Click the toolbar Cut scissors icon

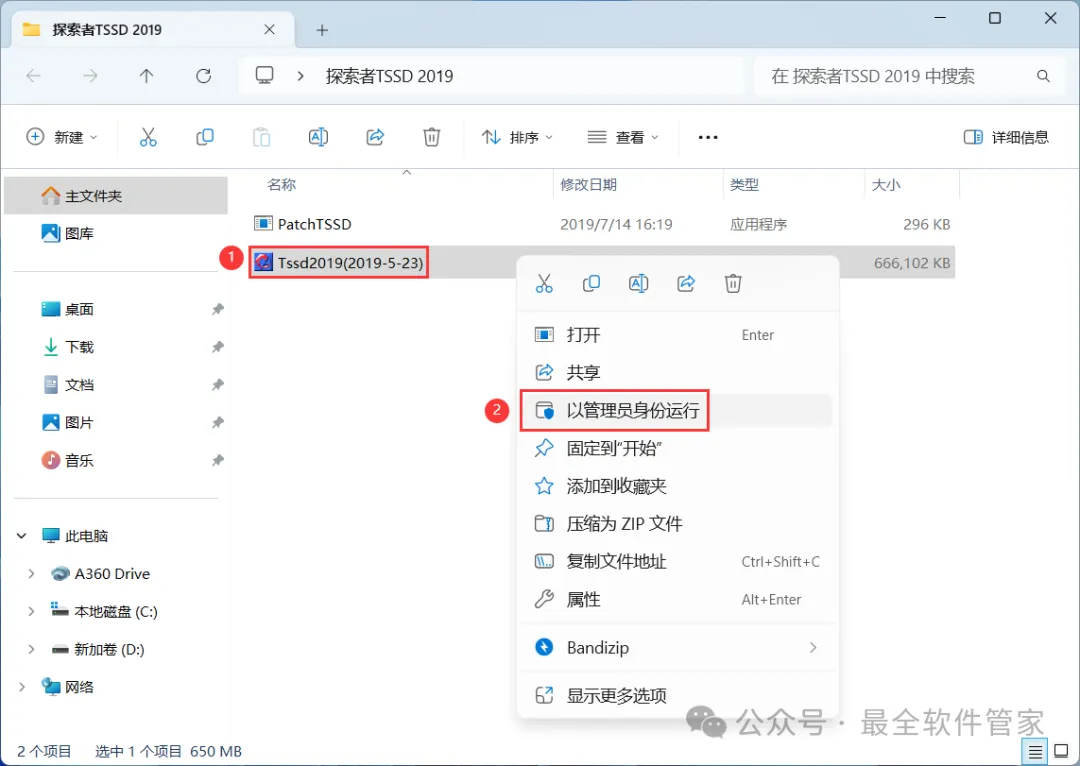click(148, 137)
